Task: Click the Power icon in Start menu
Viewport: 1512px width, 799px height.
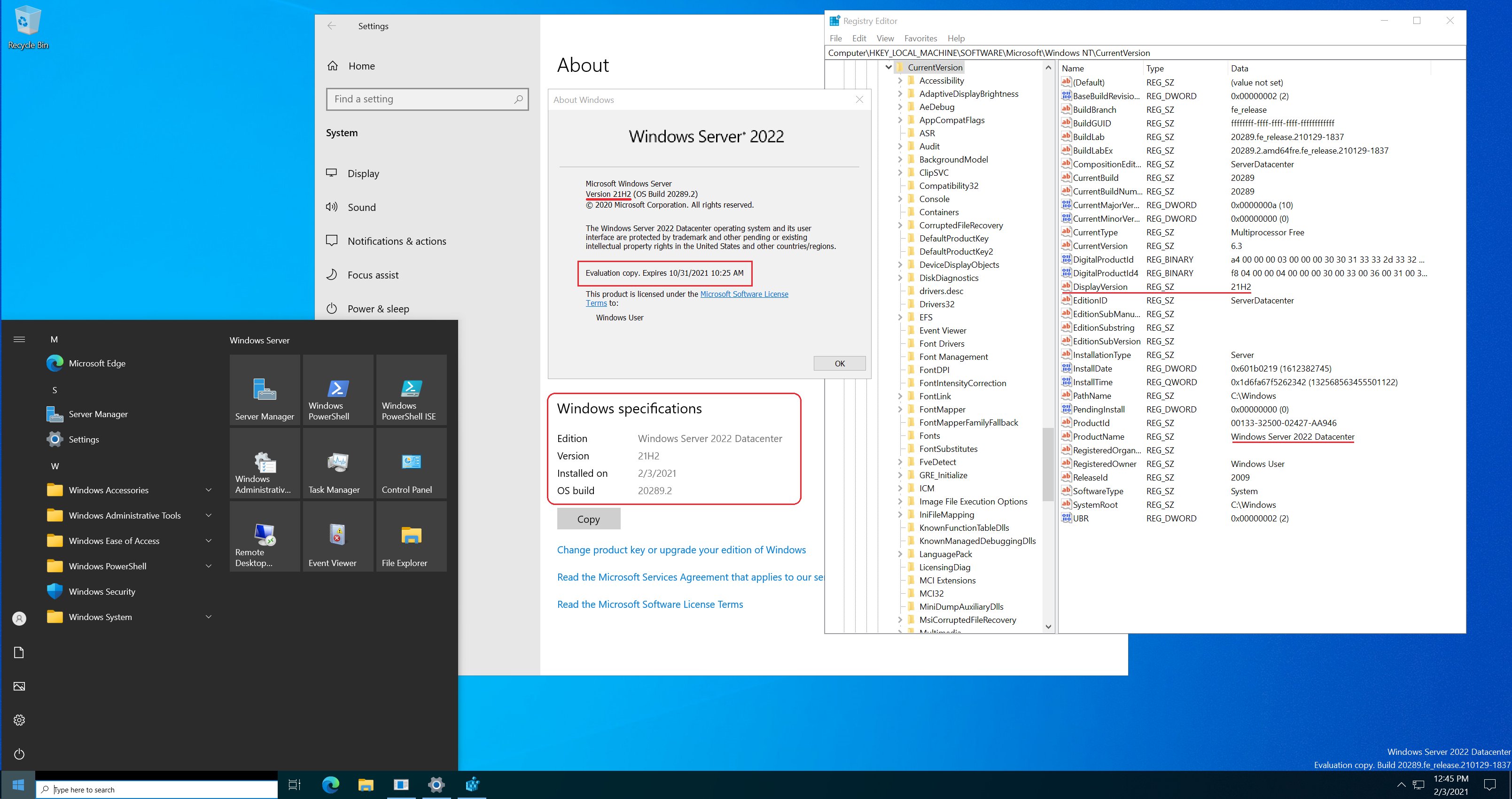Action: (x=19, y=754)
